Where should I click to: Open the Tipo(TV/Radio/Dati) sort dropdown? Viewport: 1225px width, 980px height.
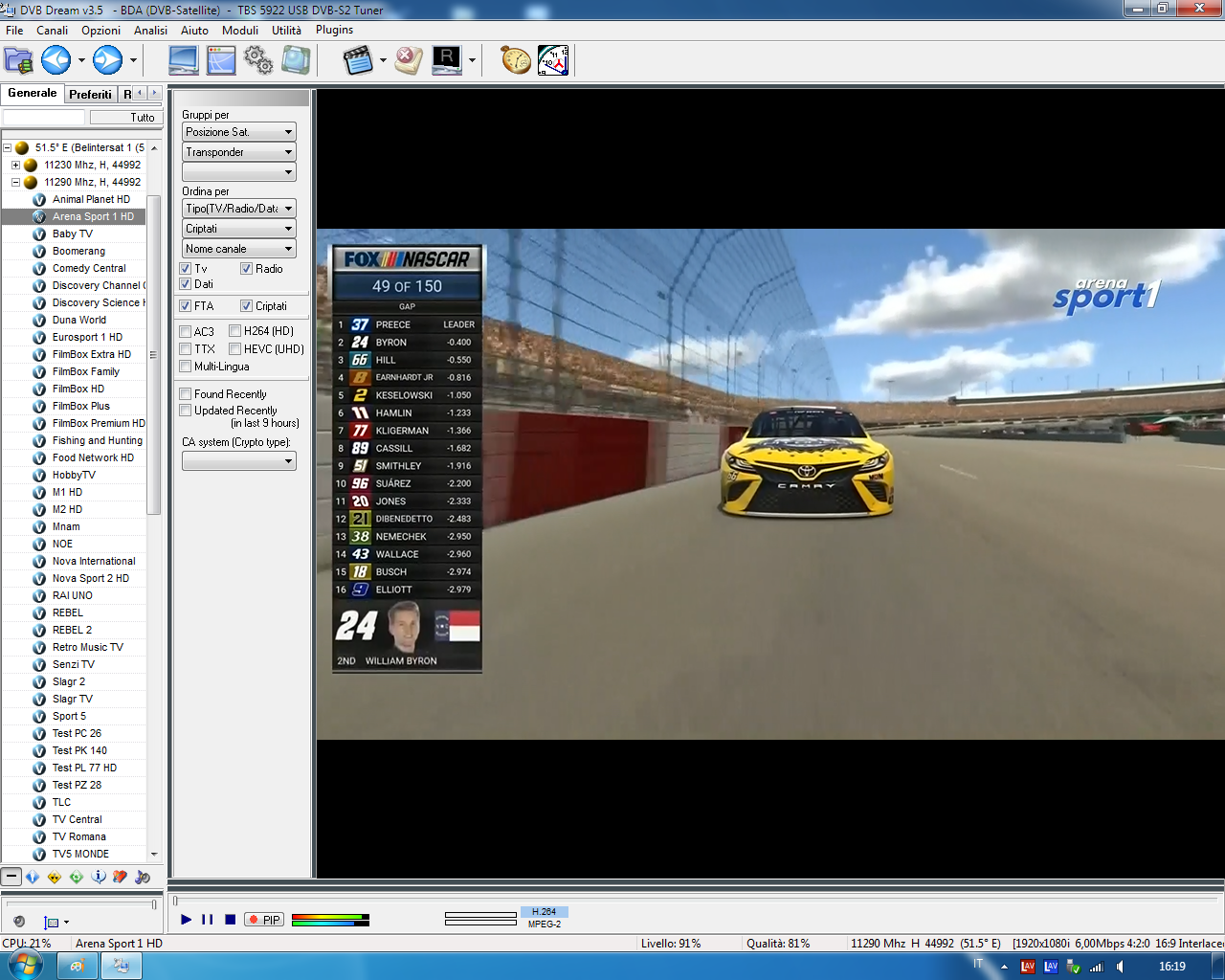(x=239, y=209)
